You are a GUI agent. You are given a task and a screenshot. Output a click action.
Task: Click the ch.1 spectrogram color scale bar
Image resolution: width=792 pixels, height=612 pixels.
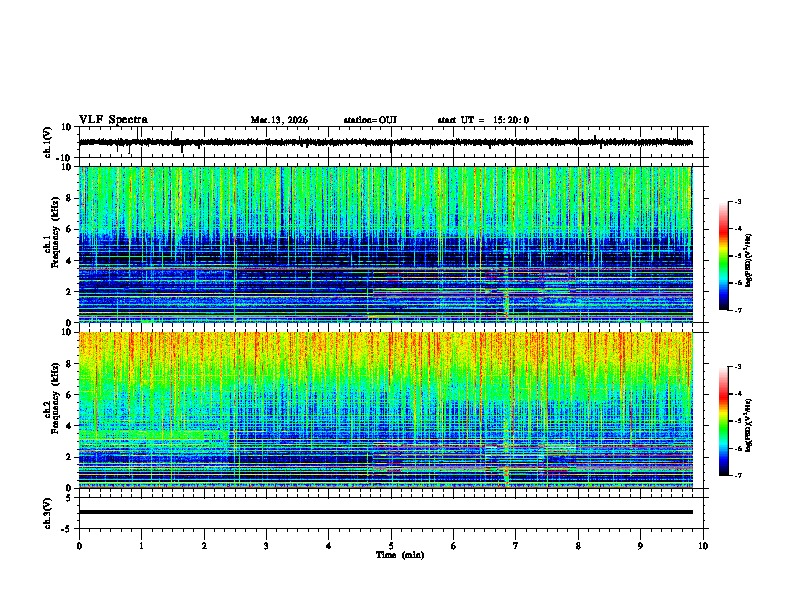click(724, 256)
